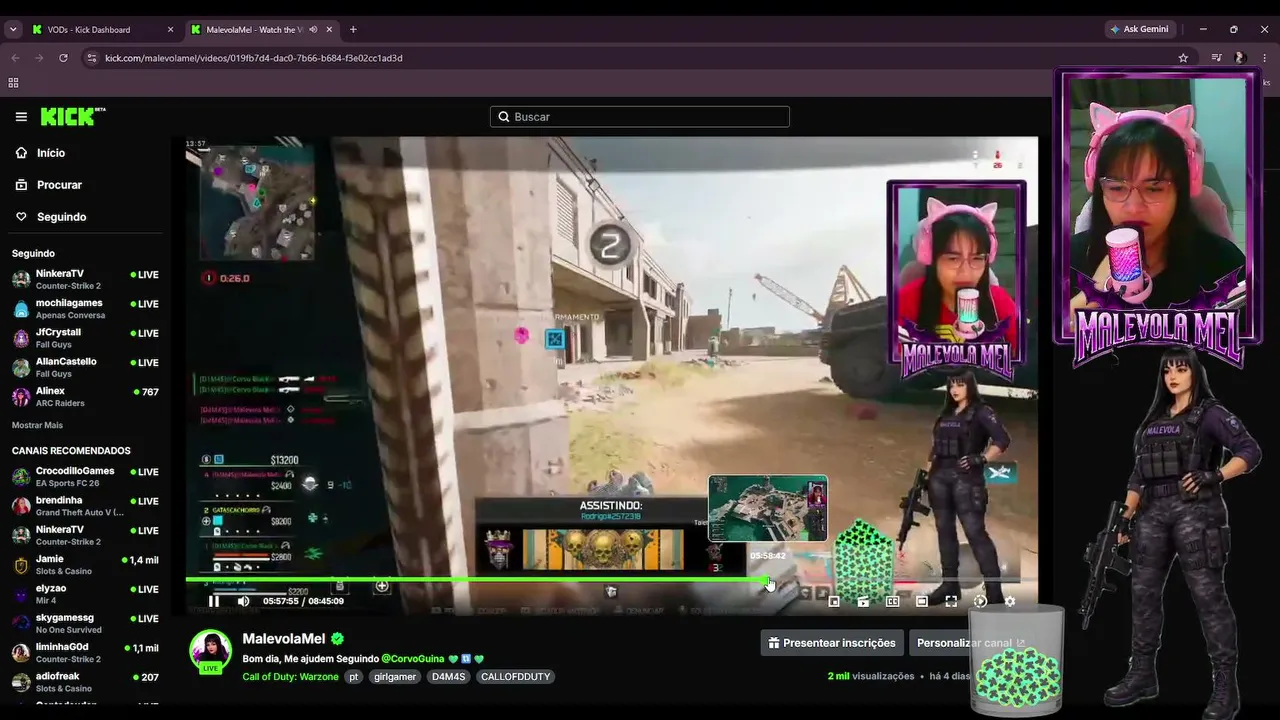The width and height of the screenshot is (1280, 720).
Task: Select the MalevolaMel browser tab
Action: [x=262, y=30]
